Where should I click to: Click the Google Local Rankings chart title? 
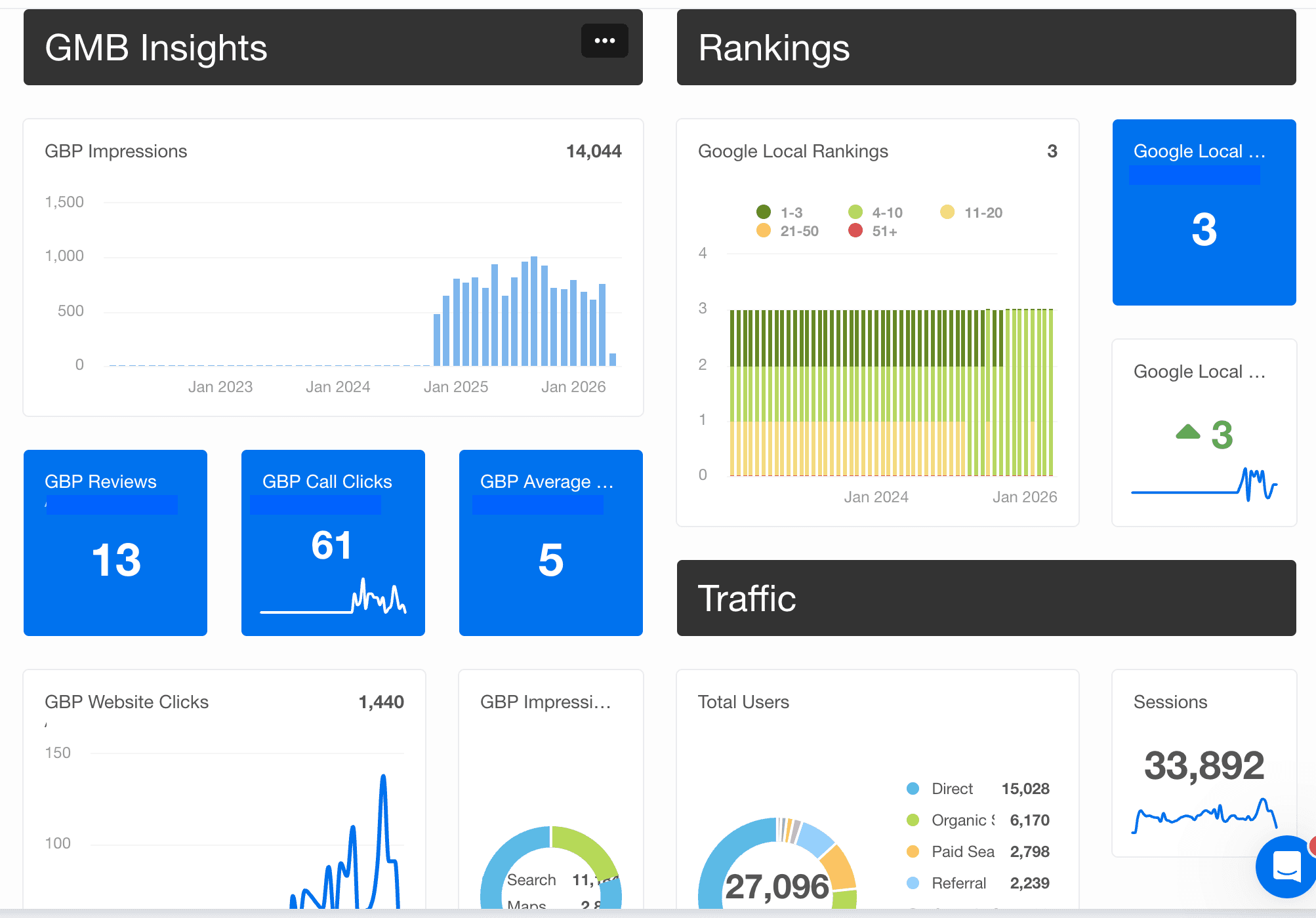(793, 151)
